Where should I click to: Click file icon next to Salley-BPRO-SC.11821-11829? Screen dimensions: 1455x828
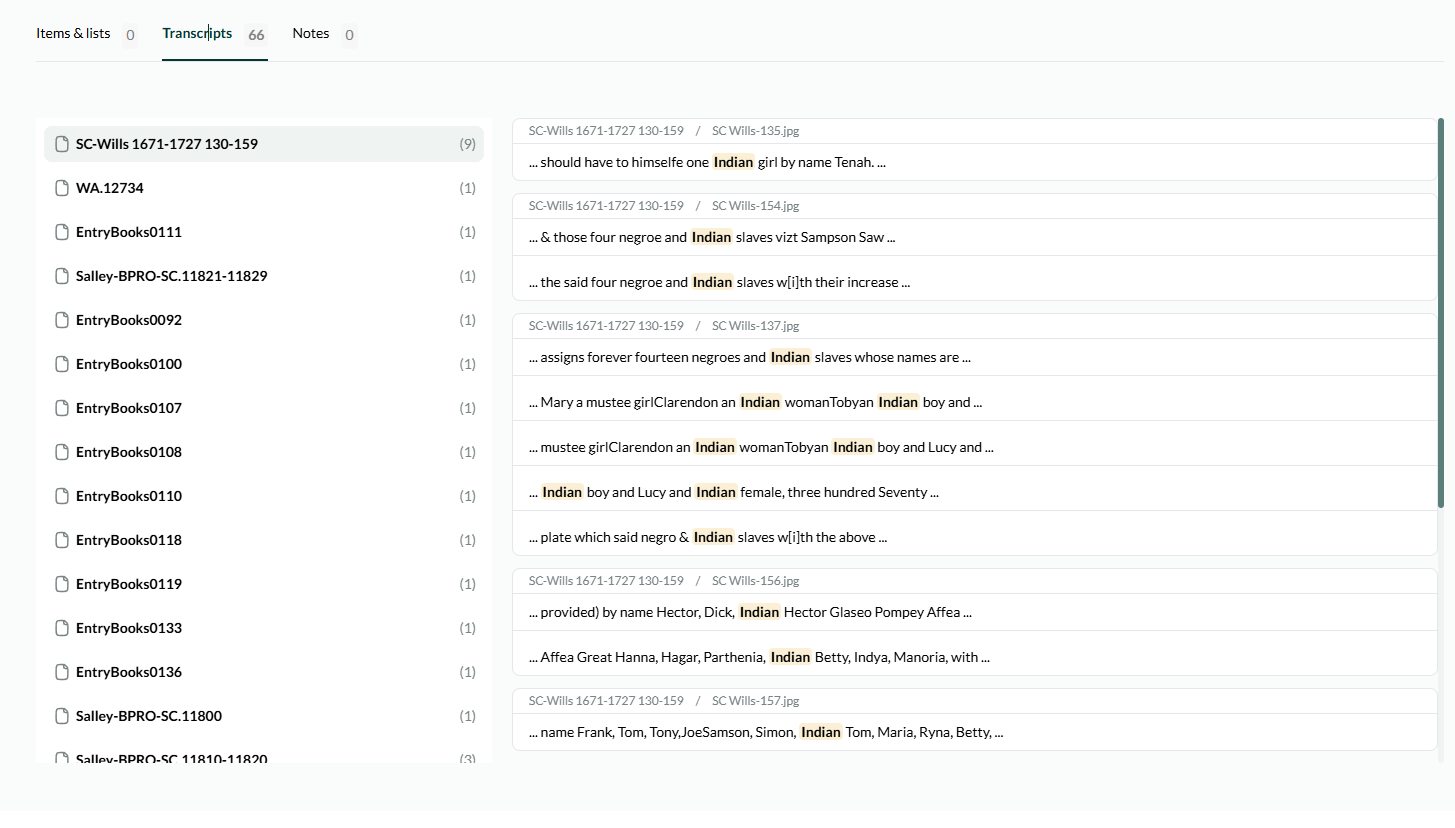[x=62, y=276]
